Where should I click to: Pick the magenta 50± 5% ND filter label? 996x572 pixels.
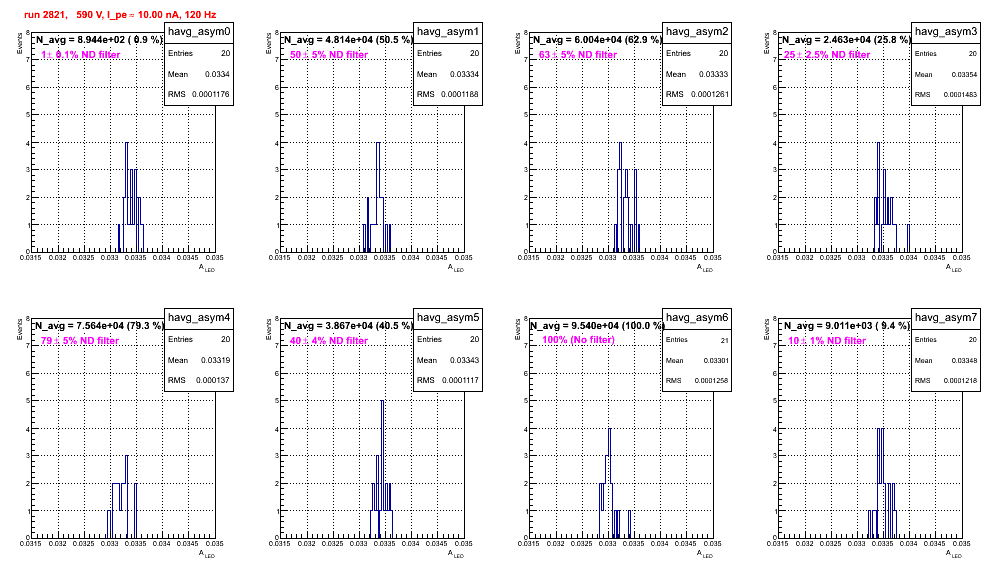(329, 55)
